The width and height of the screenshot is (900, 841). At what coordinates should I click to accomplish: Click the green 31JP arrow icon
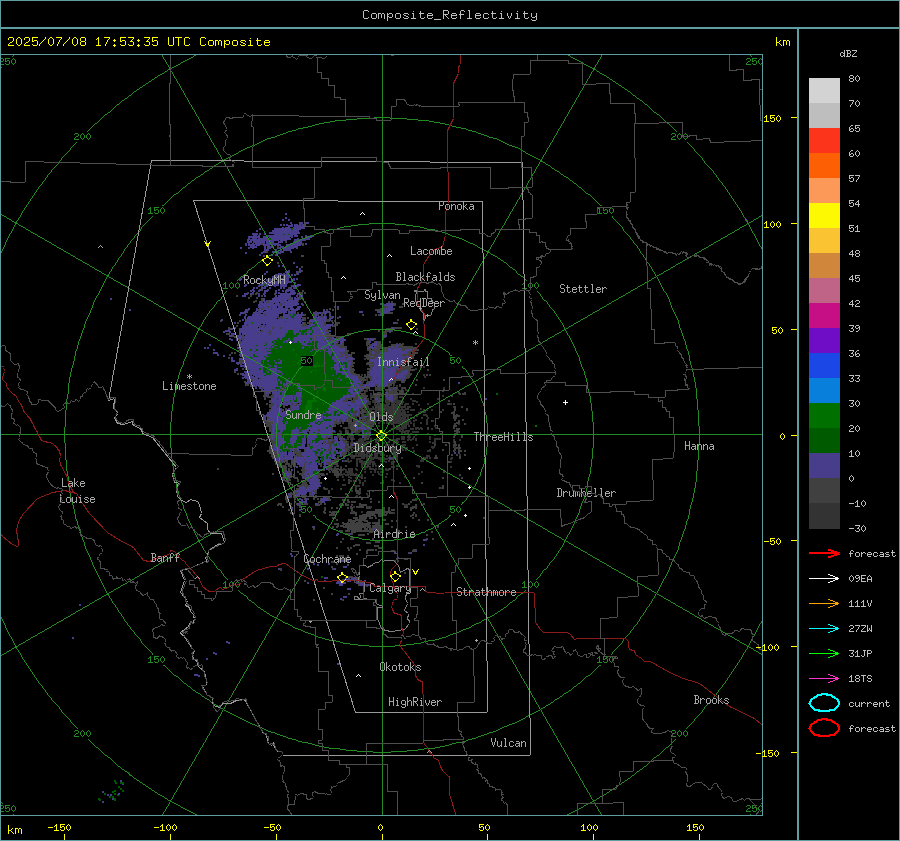pos(824,653)
